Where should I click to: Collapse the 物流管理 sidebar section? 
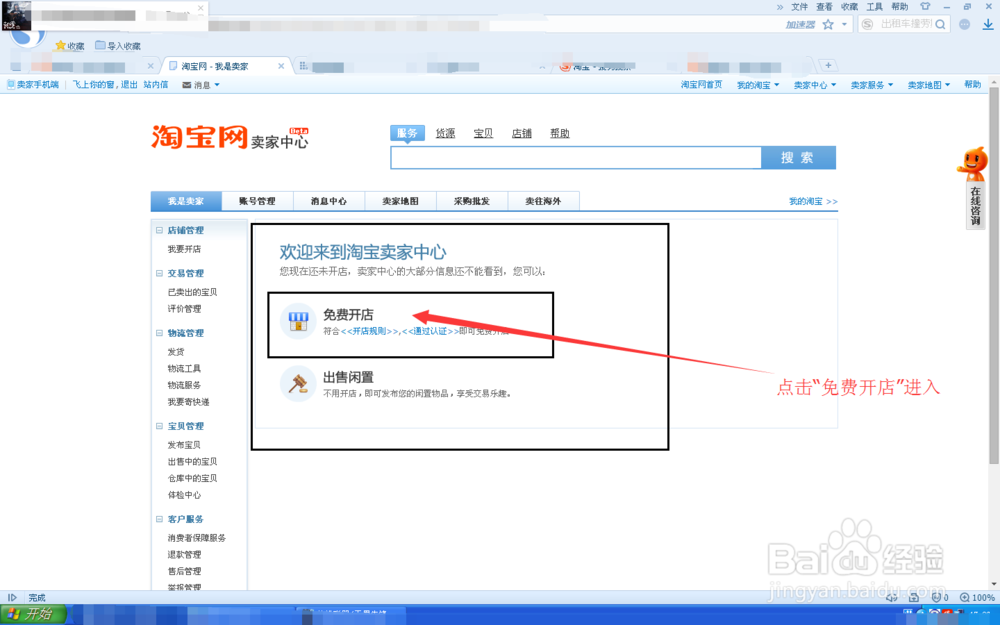[x=159, y=333]
